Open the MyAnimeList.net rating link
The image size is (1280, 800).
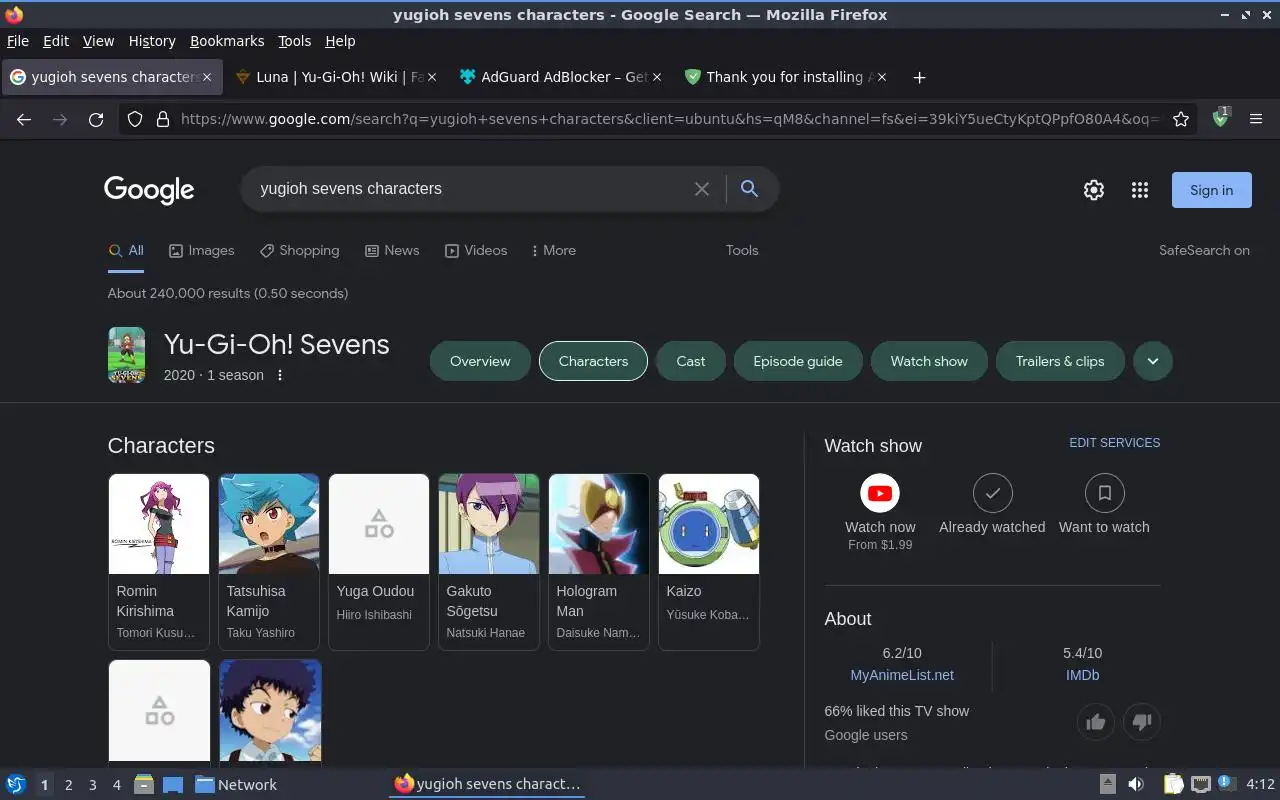point(902,675)
